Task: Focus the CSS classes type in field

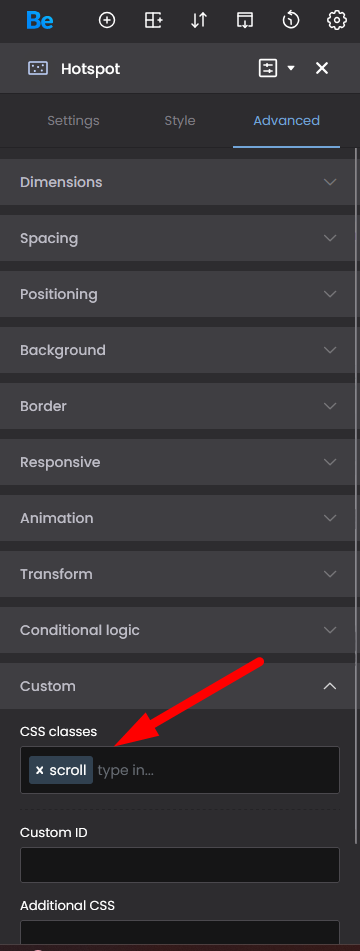Action: tap(217, 770)
